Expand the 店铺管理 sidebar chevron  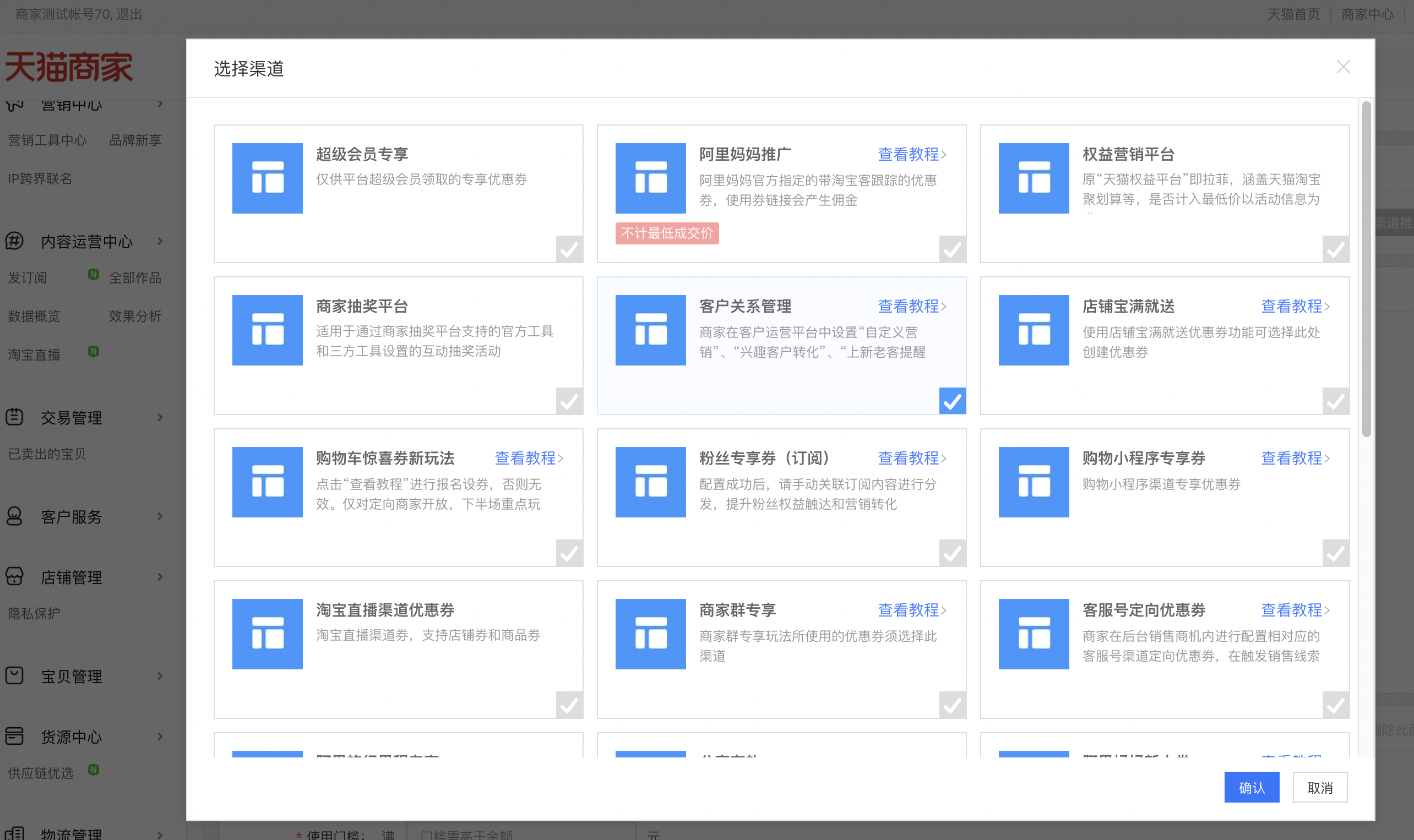pos(160,577)
